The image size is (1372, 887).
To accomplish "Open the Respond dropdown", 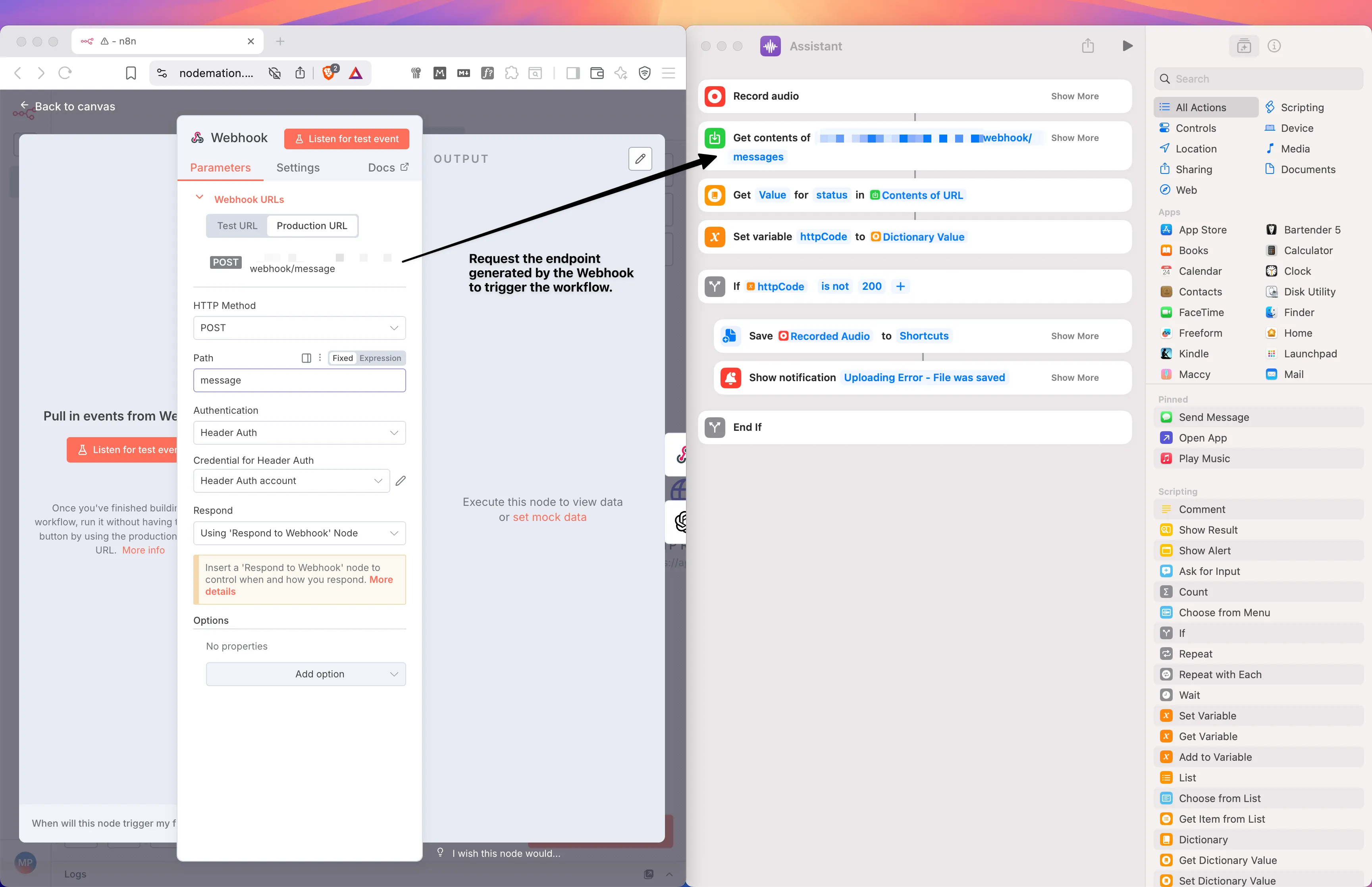I will click(x=299, y=533).
